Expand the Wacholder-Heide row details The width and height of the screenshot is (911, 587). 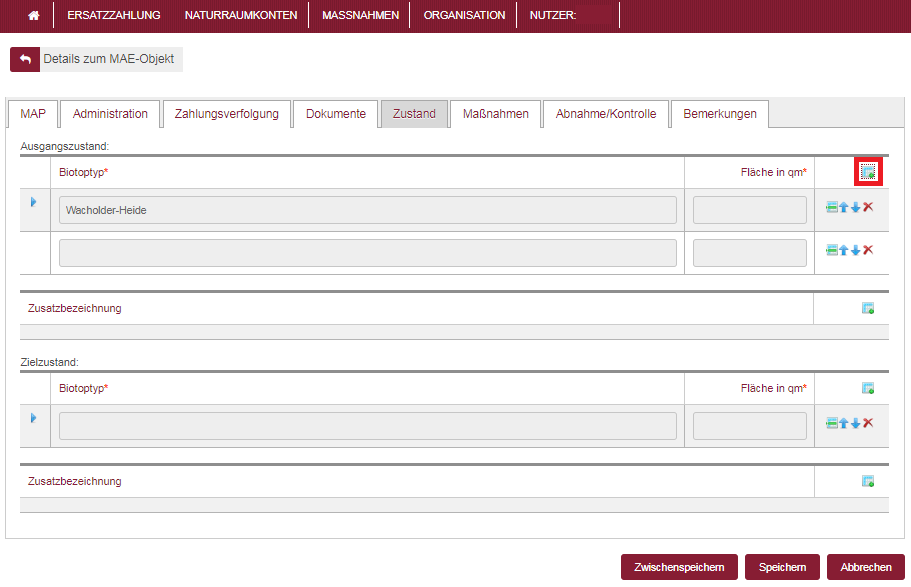33,203
